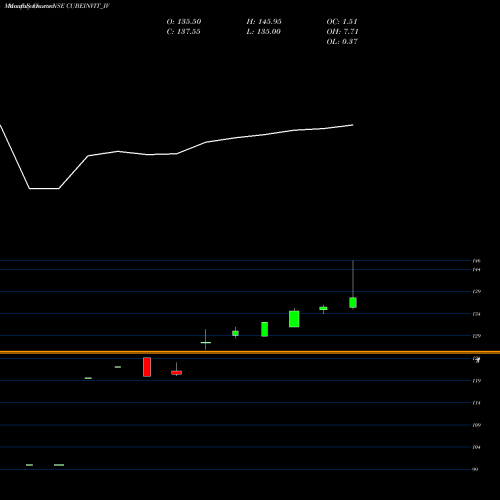Image resolution: width=500 pixels, height=500 pixels.
Task: Click the CUBEINVIT_IV symbol title
Action: [x=88, y=6]
